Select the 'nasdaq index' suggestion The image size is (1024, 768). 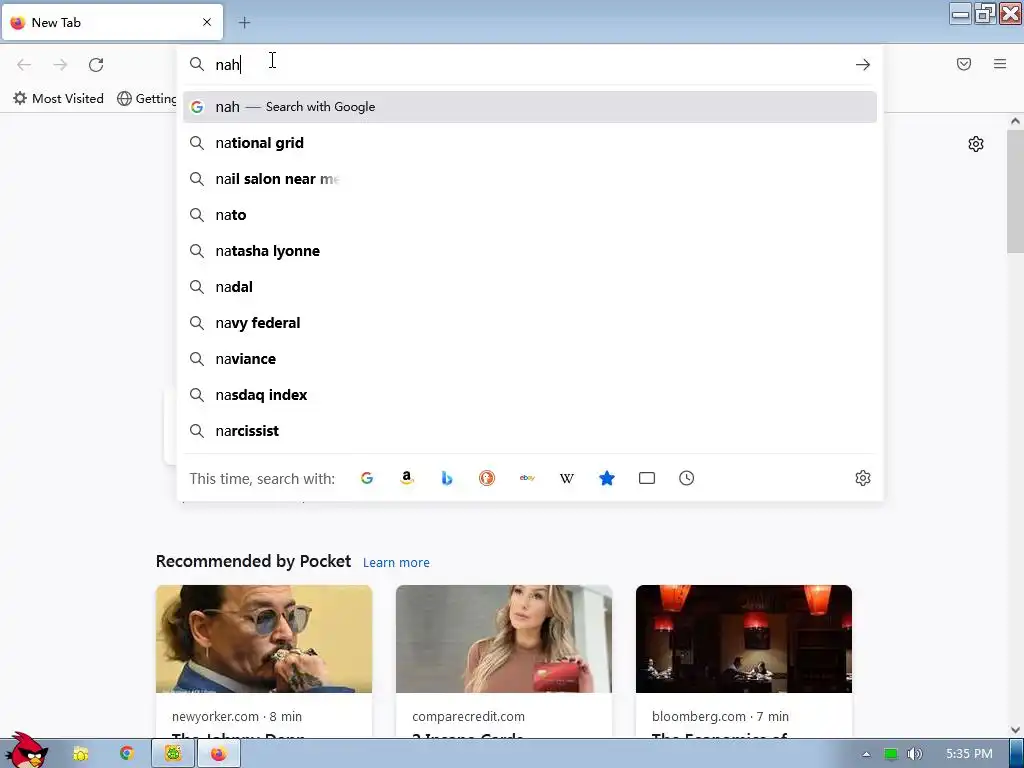click(530, 394)
